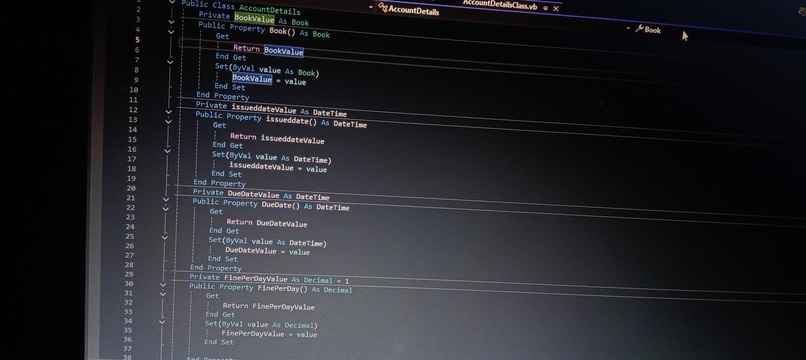This screenshot has width=806, height=360.
Task: Click the dropdown arrow left of AccountDetails icon
Action: click(371, 7)
